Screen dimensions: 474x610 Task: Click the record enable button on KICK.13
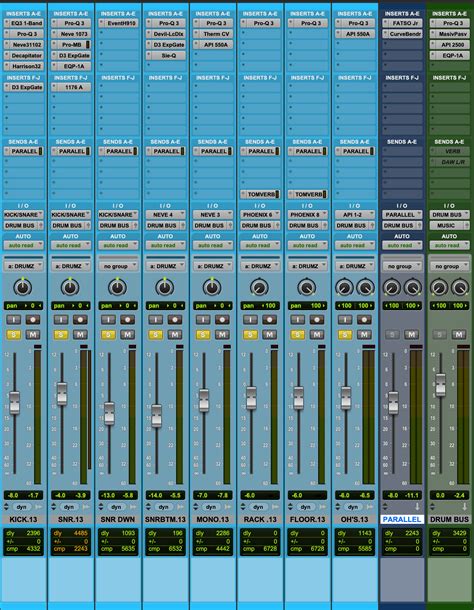click(x=33, y=320)
